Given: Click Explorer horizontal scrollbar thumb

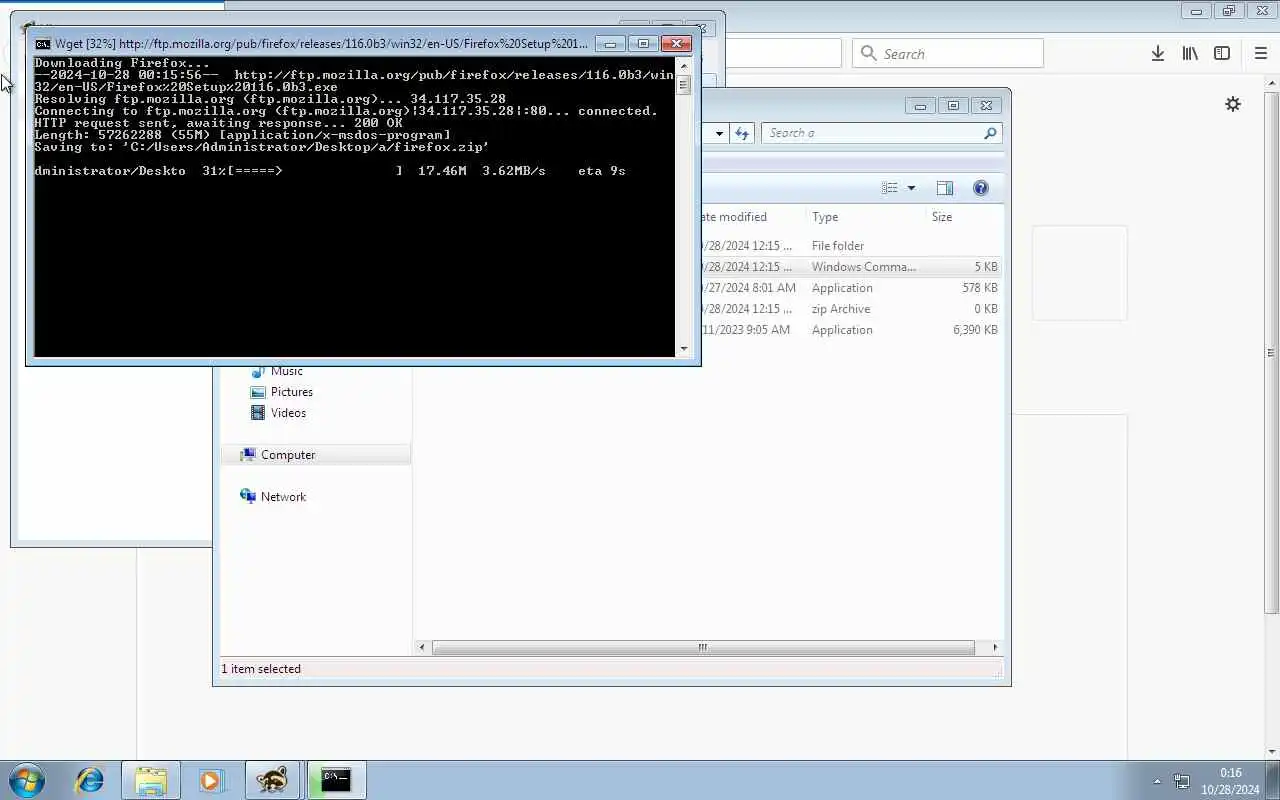Looking at the screenshot, I should click(x=703, y=648).
